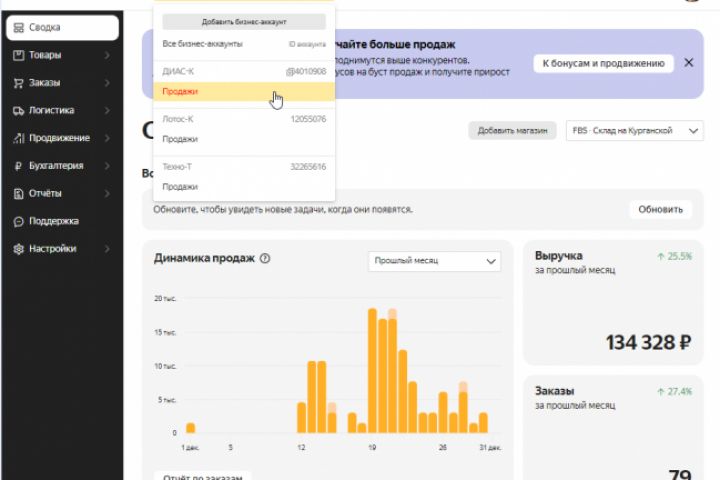The height and width of the screenshot is (480, 720).
Task: Click the Бухгалтерия ruble icon
Action: click(x=18, y=166)
